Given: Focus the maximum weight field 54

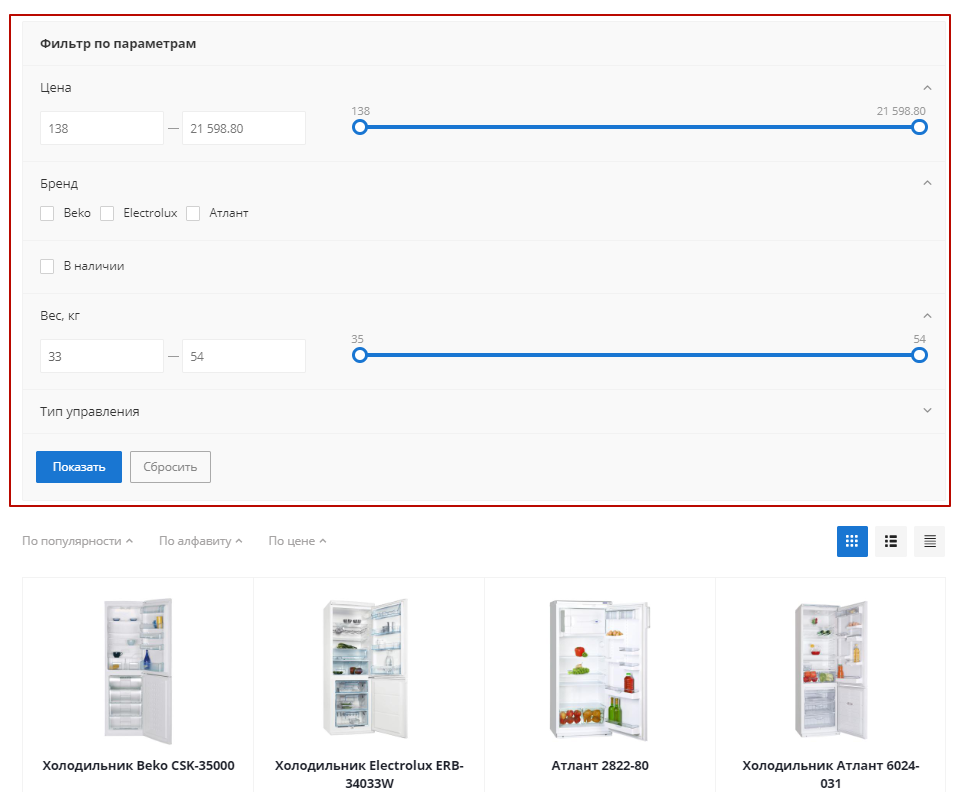Looking at the screenshot, I should point(244,356).
